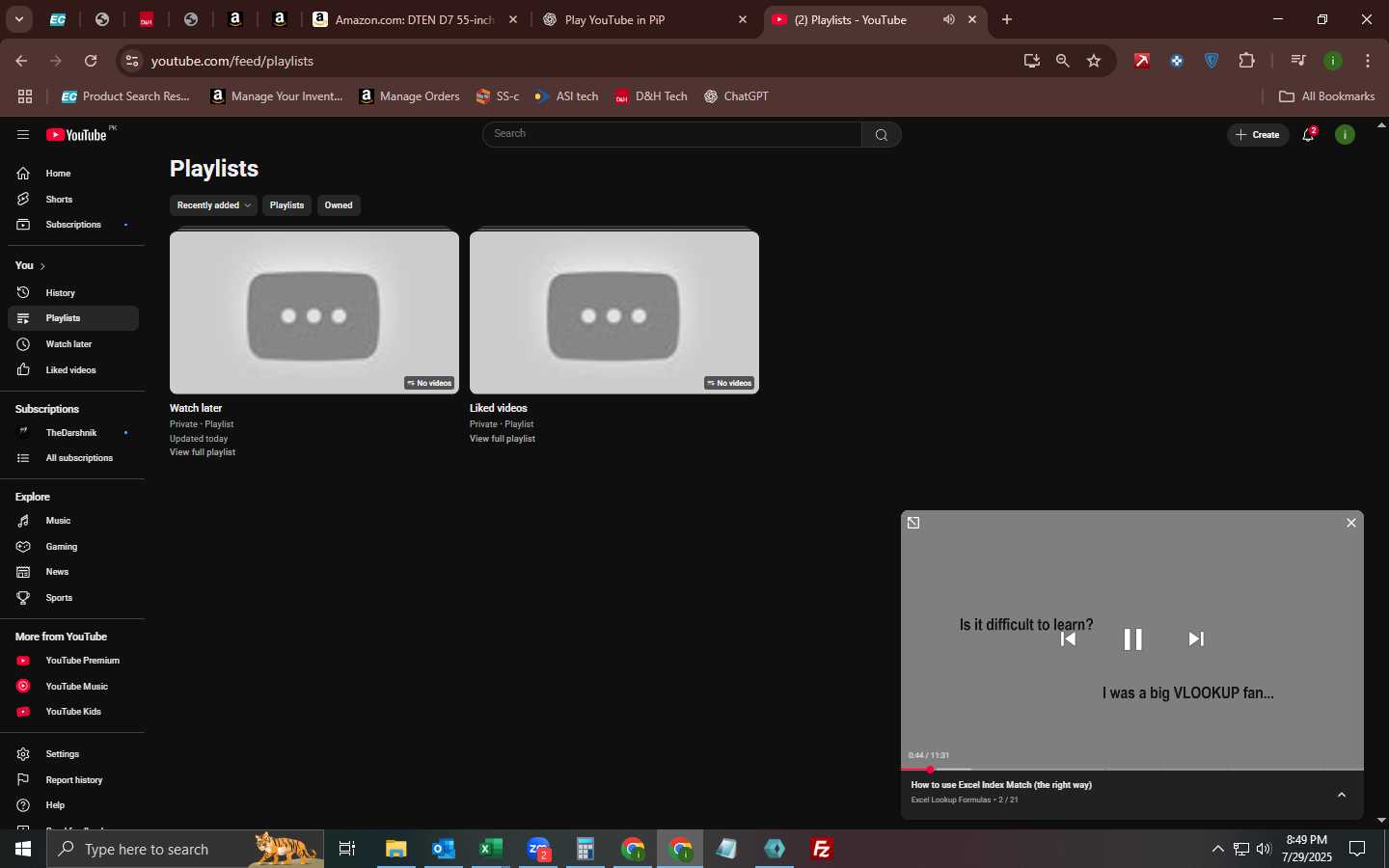The width and height of the screenshot is (1389, 868).
Task: Expand the miniplayer to full view
Action: coord(913,523)
